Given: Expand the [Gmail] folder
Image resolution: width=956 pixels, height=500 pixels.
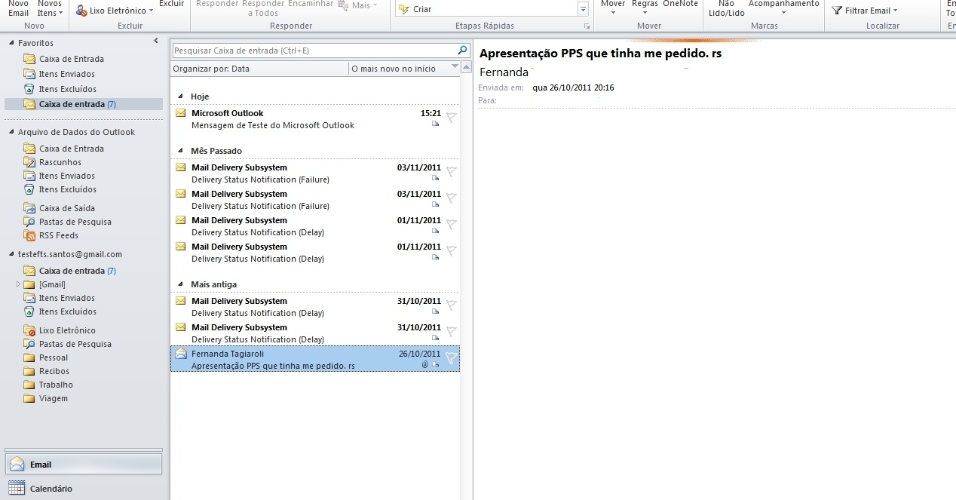Looking at the screenshot, I should tap(18, 284).
